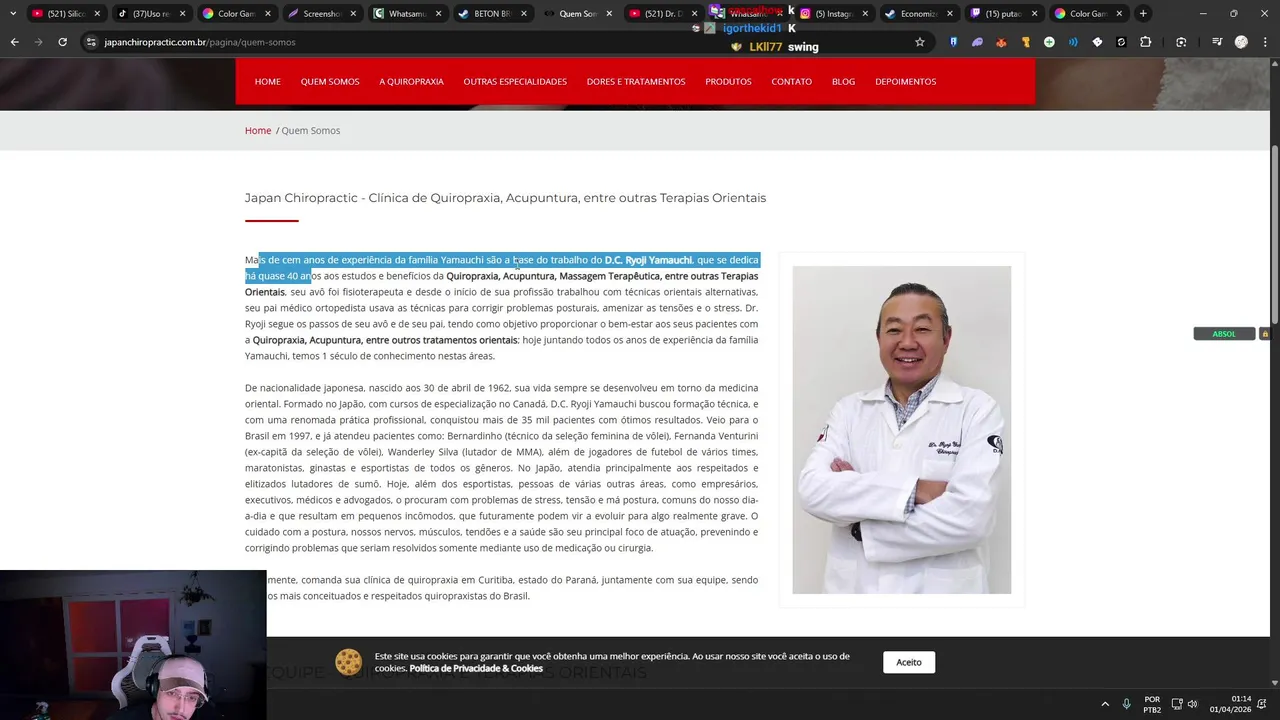
Task: Open the volume speaker tray icon
Action: pos(1192,704)
